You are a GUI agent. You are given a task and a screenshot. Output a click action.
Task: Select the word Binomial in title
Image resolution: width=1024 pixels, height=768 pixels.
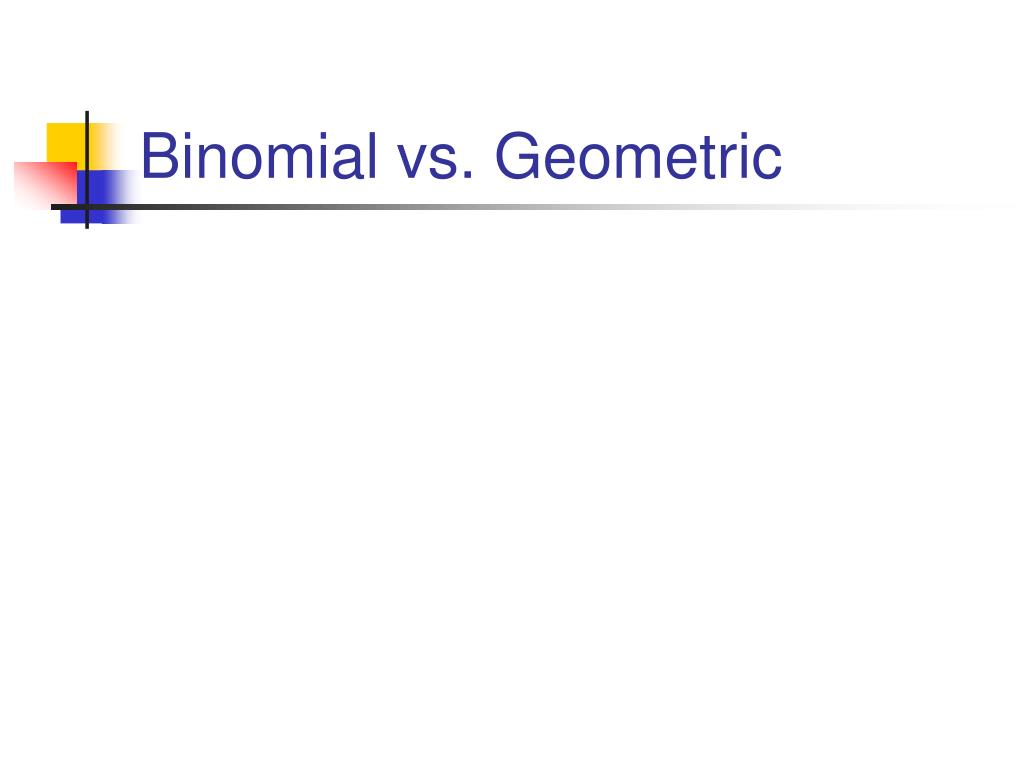click(259, 155)
